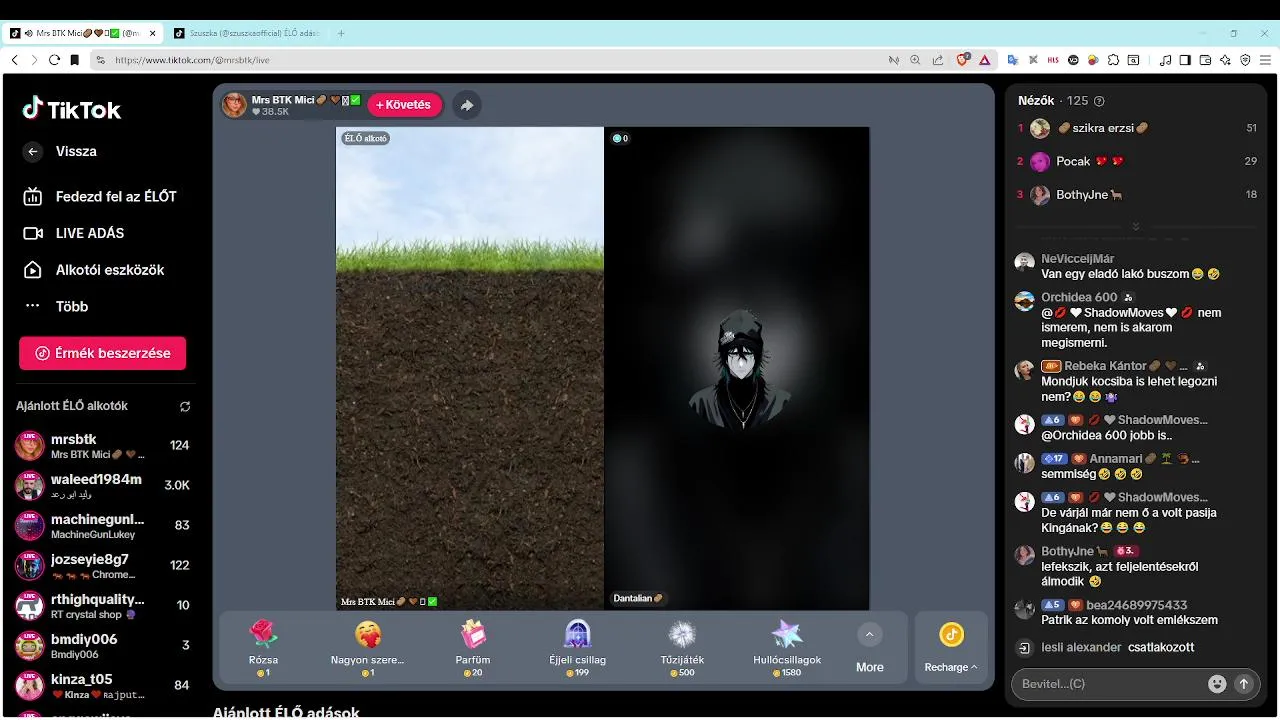Image resolution: width=1280 pixels, height=720 pixels.
Task: Send a Parfüm gift
Action: pos(473,648)
